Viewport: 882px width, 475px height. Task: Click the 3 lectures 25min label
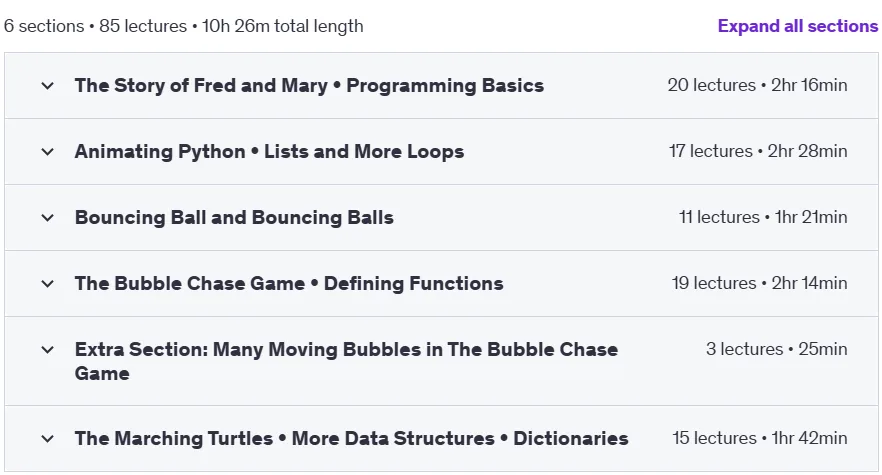tap(776, 349)
